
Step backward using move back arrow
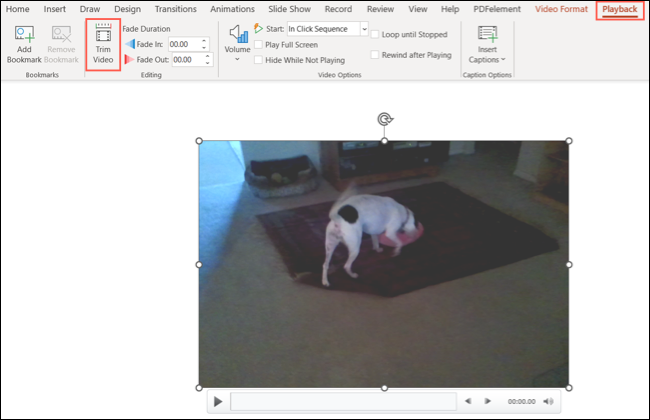[468, 401]
